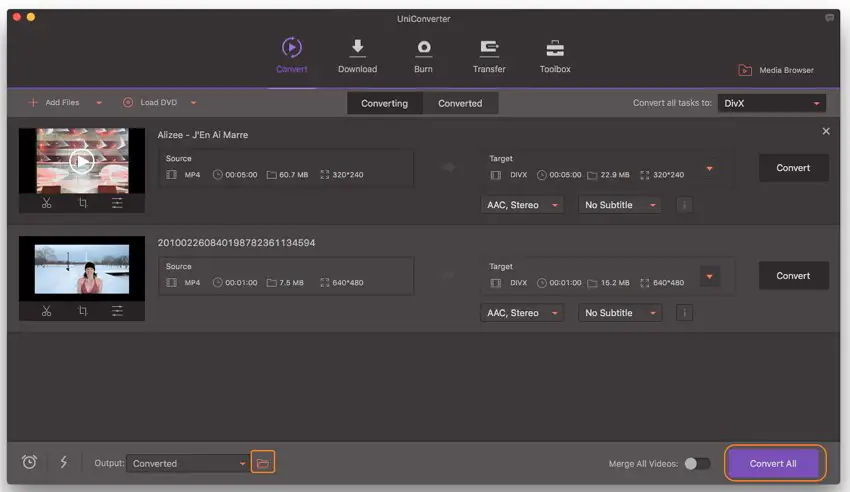Open effect settings for 2010022608 video
Viewport: 850px width, 492px height.
click(x=117, y=311)
